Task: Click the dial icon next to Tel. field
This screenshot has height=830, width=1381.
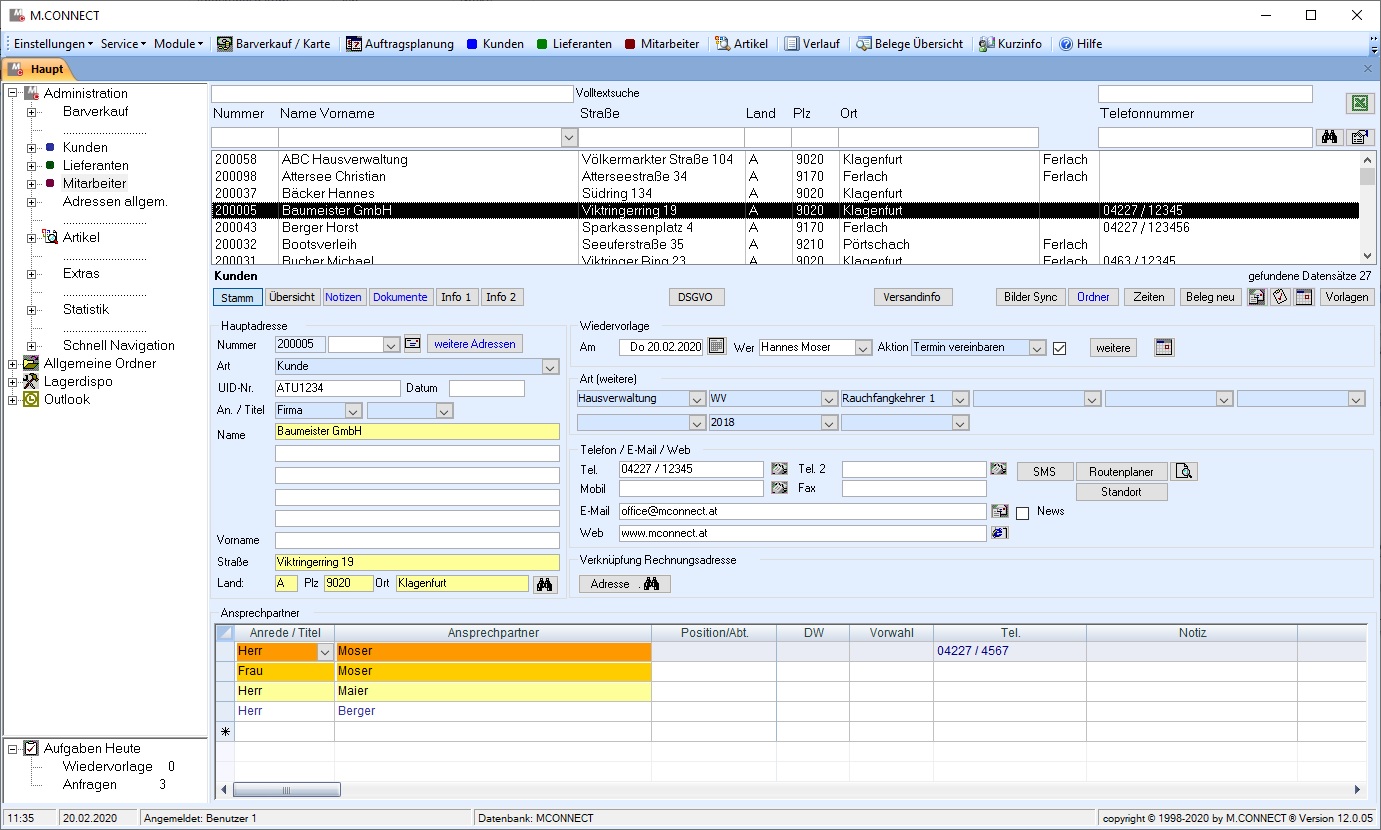Action: click(x=779, y=469)
